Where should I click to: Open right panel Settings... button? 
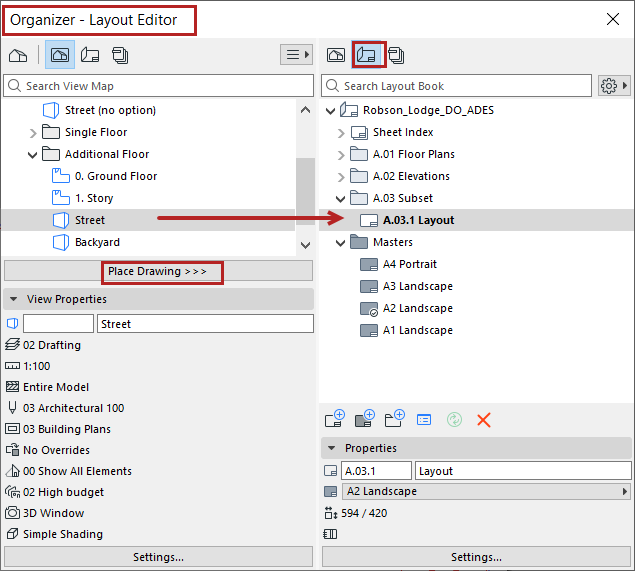coord(476,557)
